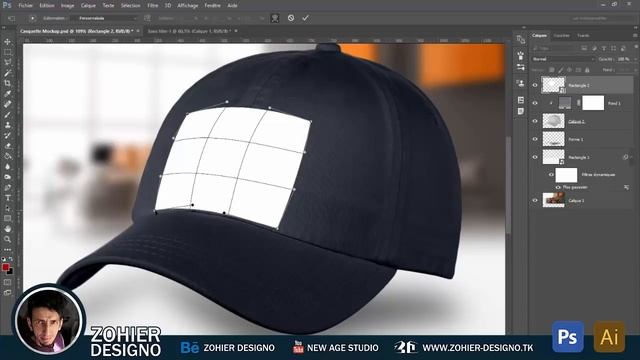Open the Opacité value dropdown
The height and width of the screenshot is (360, 640).
pos(635,59)
